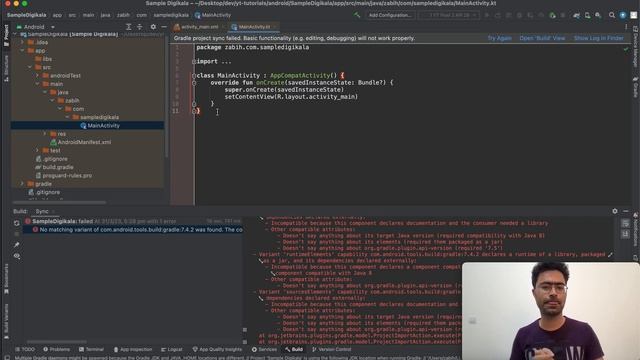Click Collapse All icon in Project panel
This screenshot has height=360, width=640.
[140, 27]
